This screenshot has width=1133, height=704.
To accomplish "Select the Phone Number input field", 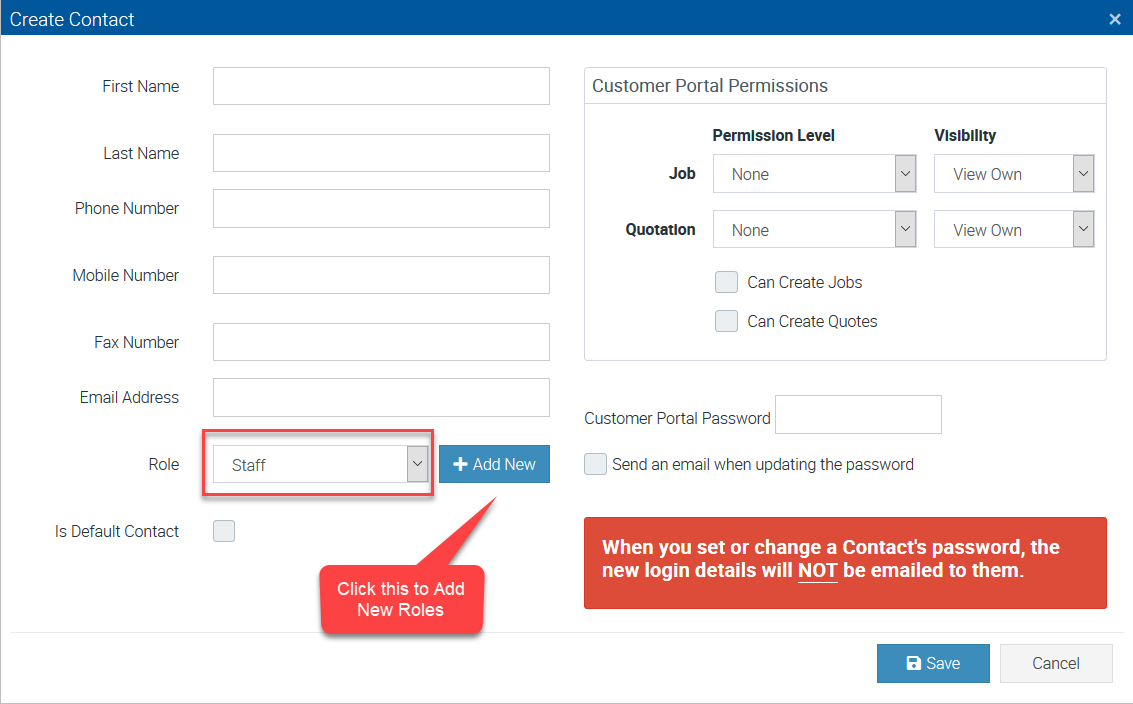I will point(381,208).
